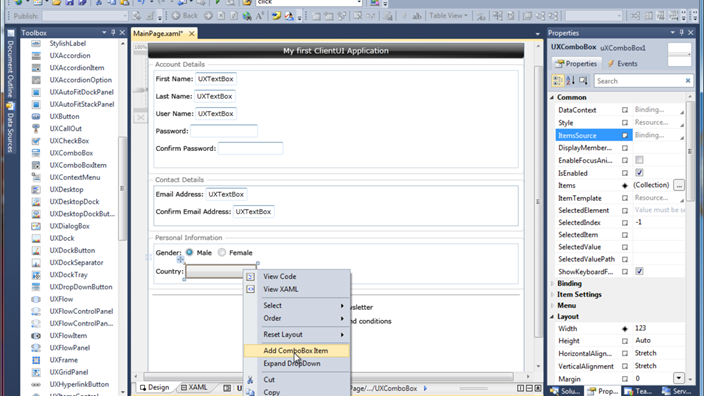Choose Add ComboBox Item from context menu

[297, 351]
